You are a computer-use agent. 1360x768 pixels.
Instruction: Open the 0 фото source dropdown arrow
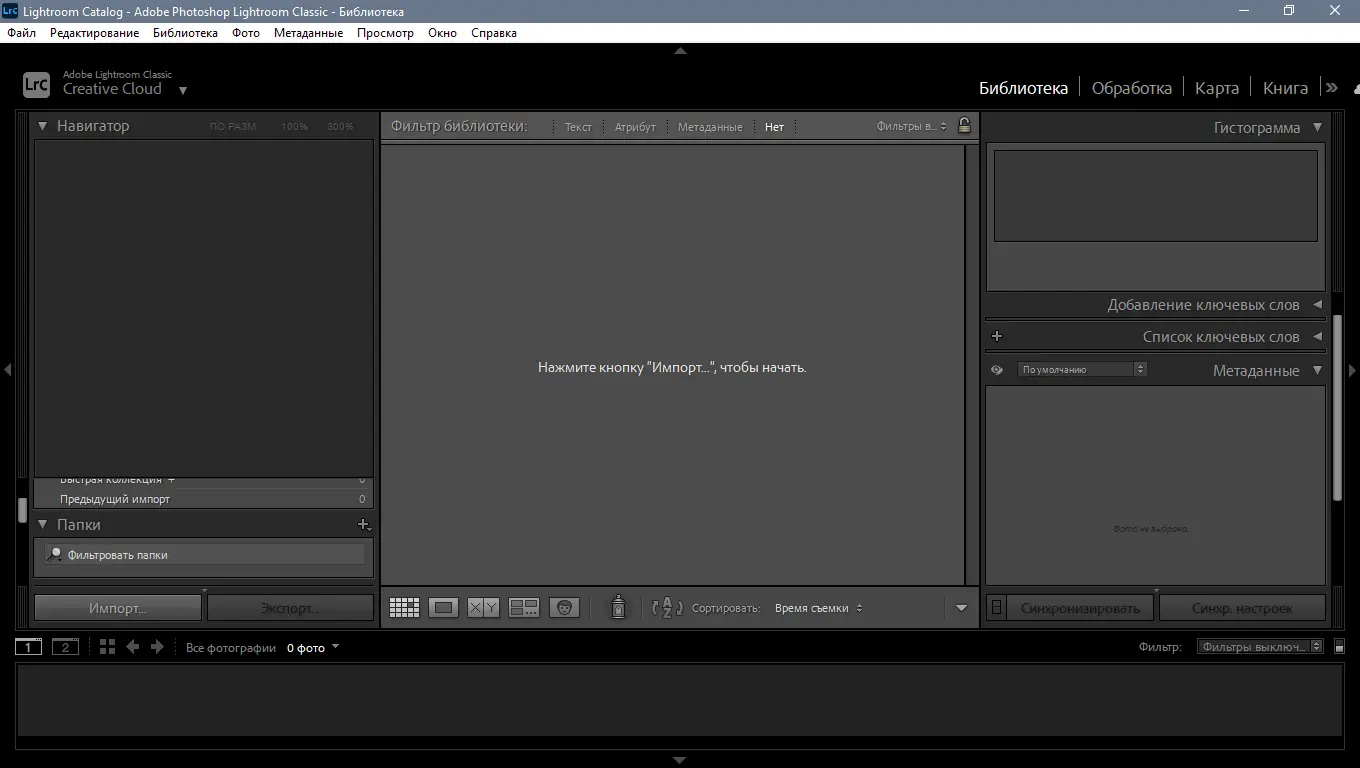[x=335, y=647]
